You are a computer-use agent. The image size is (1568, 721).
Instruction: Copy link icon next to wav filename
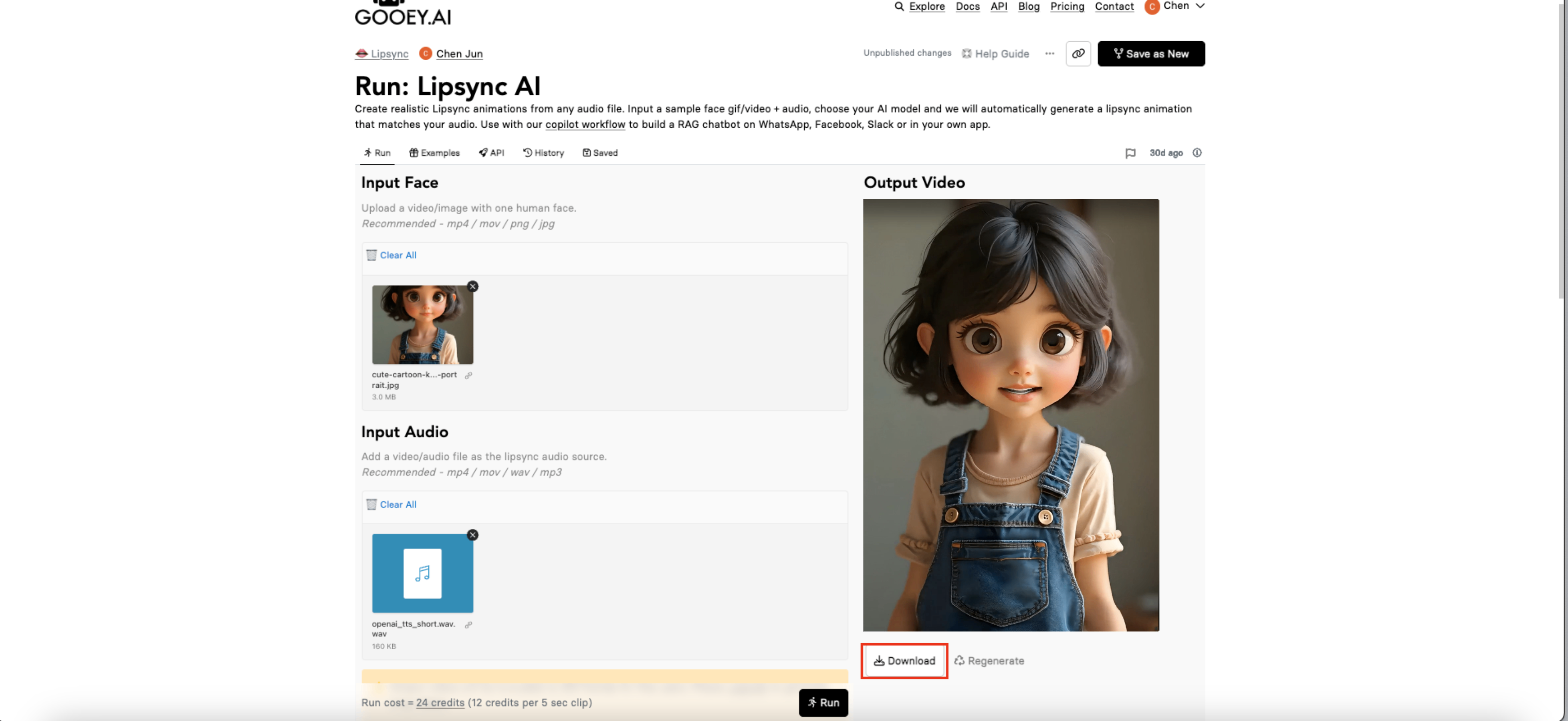coord(468,625)
